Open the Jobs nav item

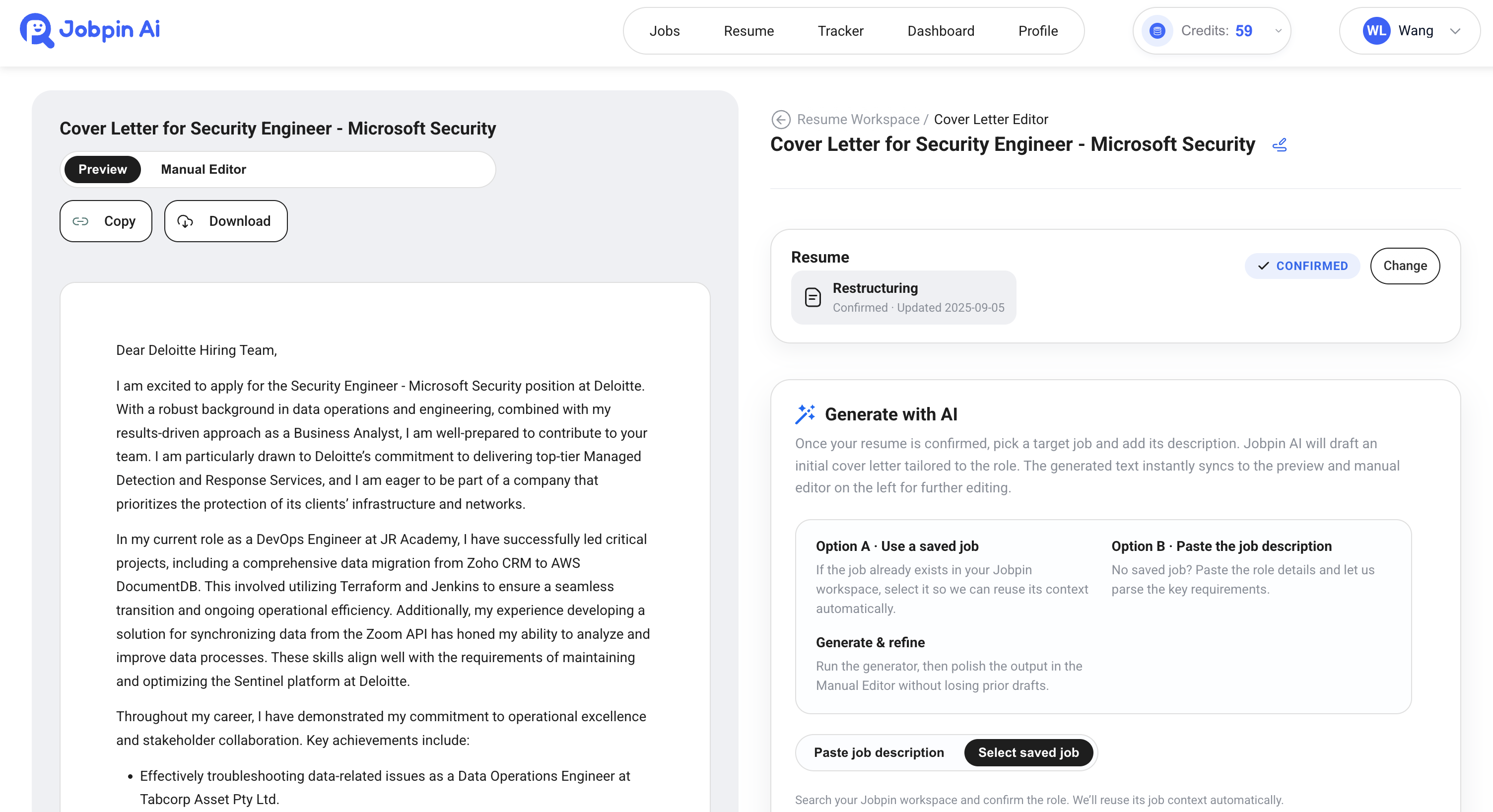664,31
